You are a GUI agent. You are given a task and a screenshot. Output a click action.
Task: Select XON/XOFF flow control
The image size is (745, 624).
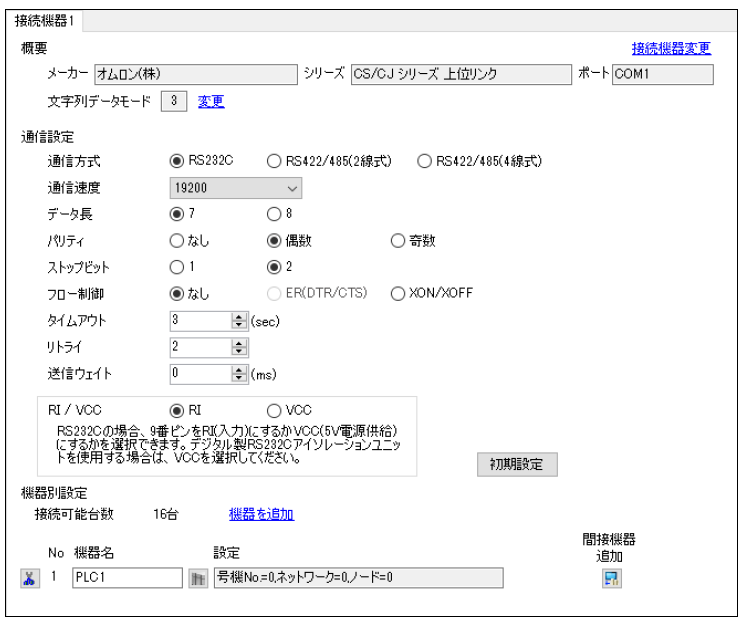pos(398,293)
